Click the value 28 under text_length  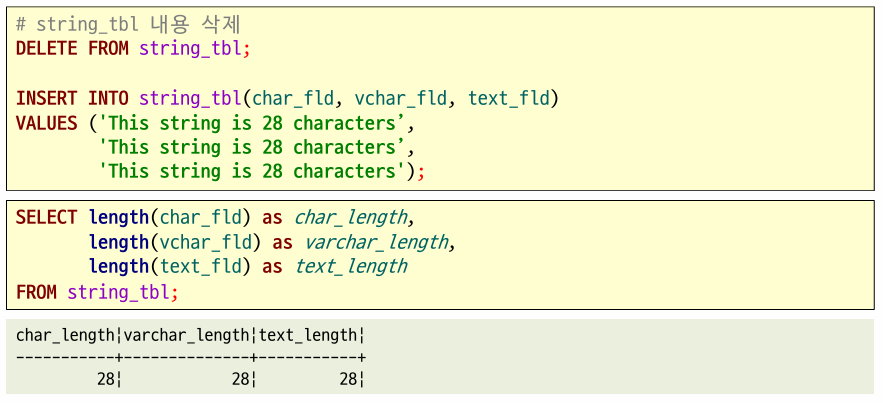pyautogui.click(x=348, y=379)
